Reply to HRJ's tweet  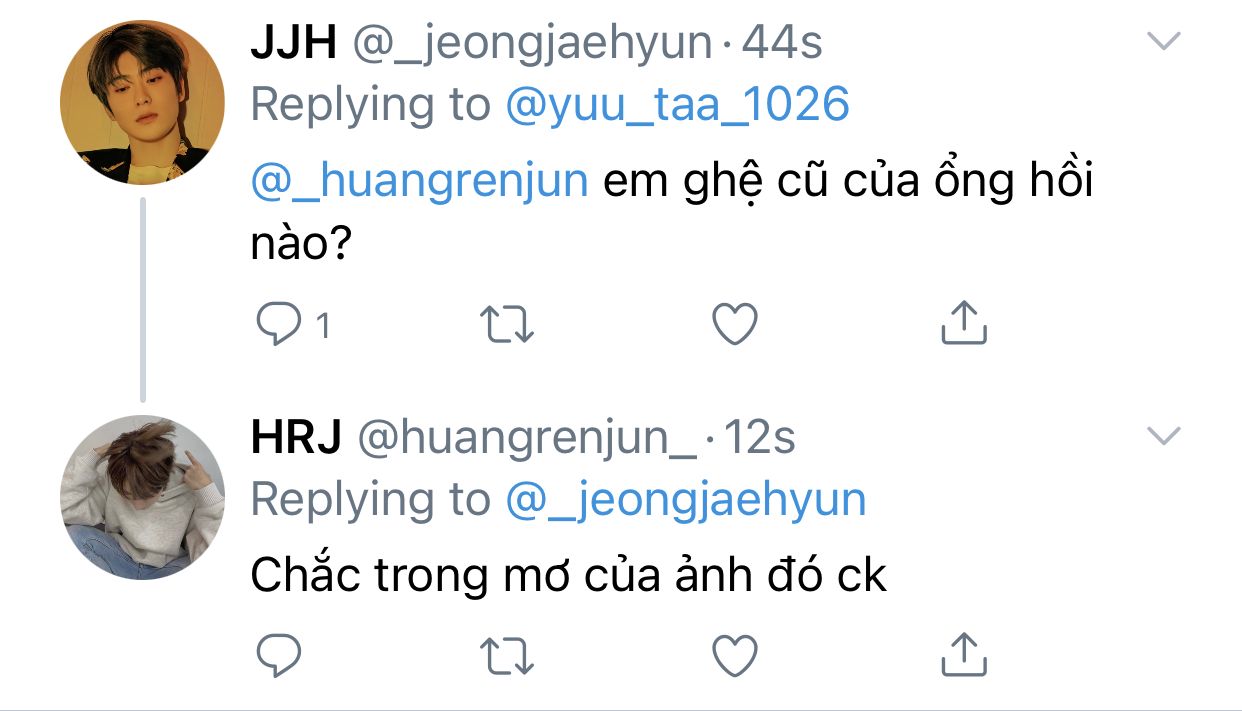pyautogui.click(x=280, y=655)
